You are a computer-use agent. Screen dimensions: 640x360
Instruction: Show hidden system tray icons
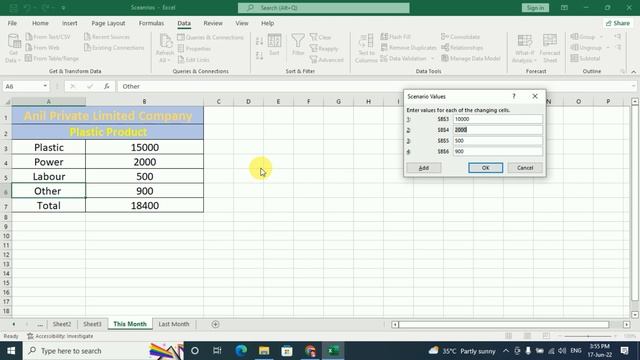[506, 351]
